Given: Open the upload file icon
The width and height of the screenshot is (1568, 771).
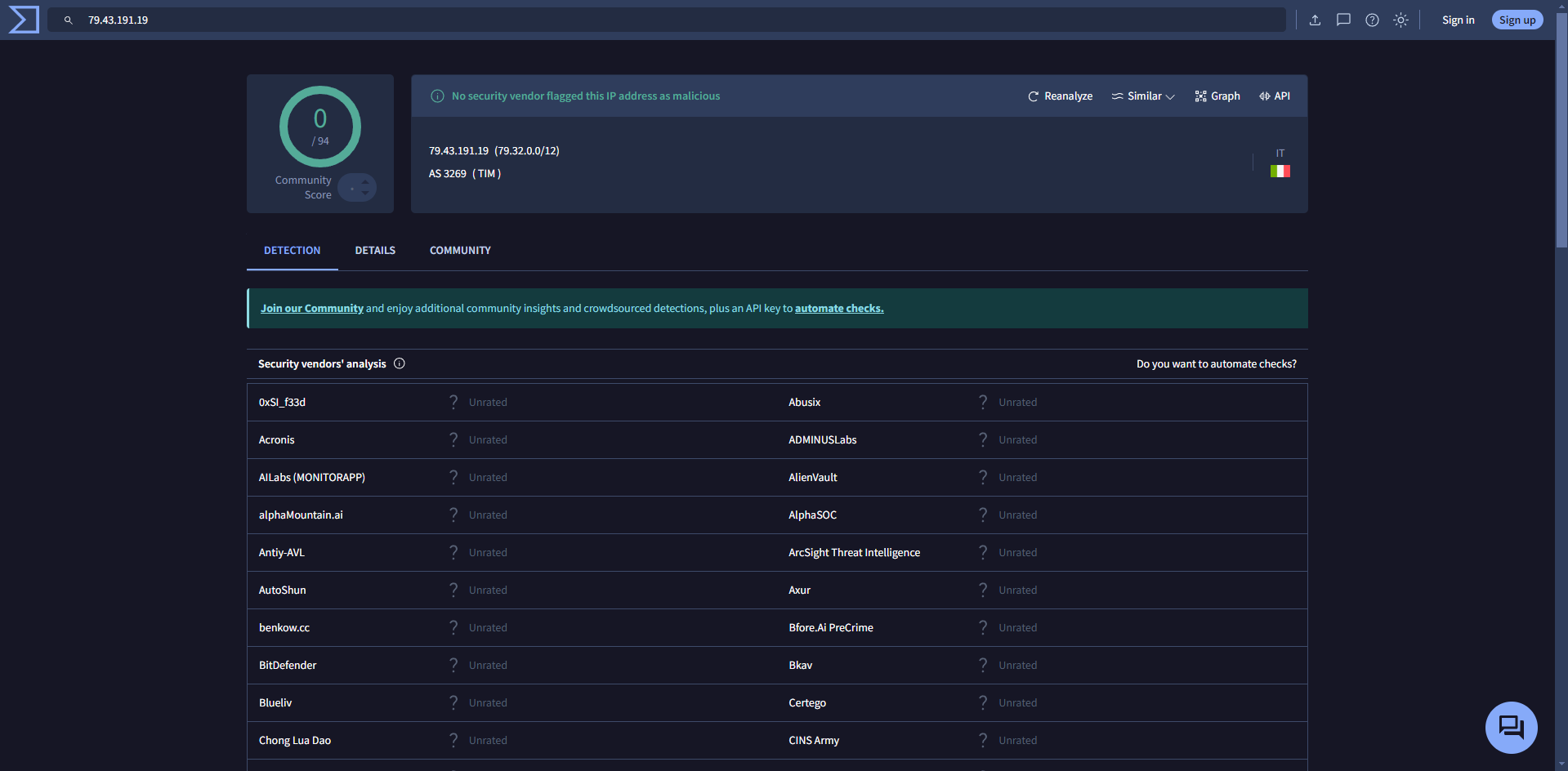Looking at the screenshot, I should click(x=1315, y=20).
